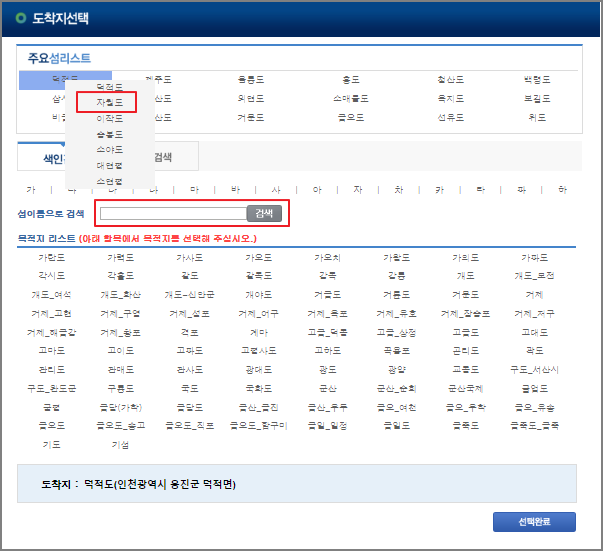Viewport: 603px width, 551px height.
Task: Filter by index letter 하
Action: click(x=563, y=190)
